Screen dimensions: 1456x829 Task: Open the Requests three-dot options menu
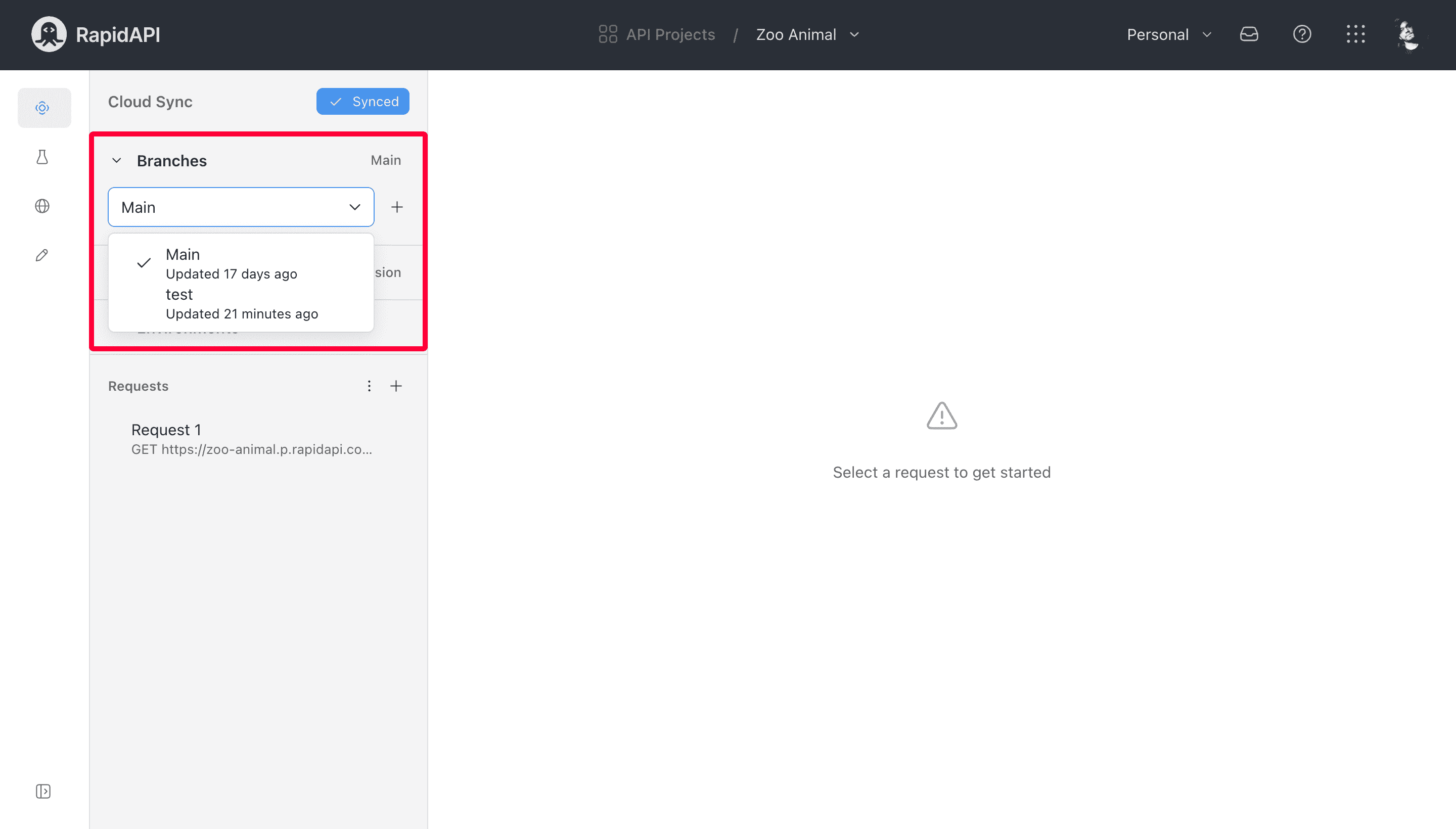[x=369, y=386]
